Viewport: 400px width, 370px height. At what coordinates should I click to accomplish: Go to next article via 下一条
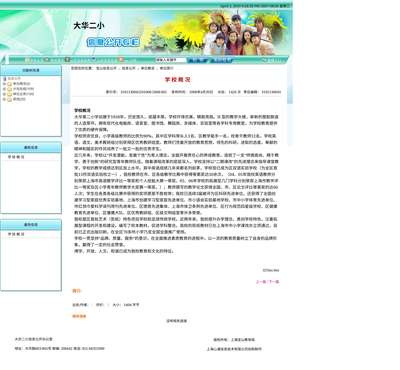[274, 282]
